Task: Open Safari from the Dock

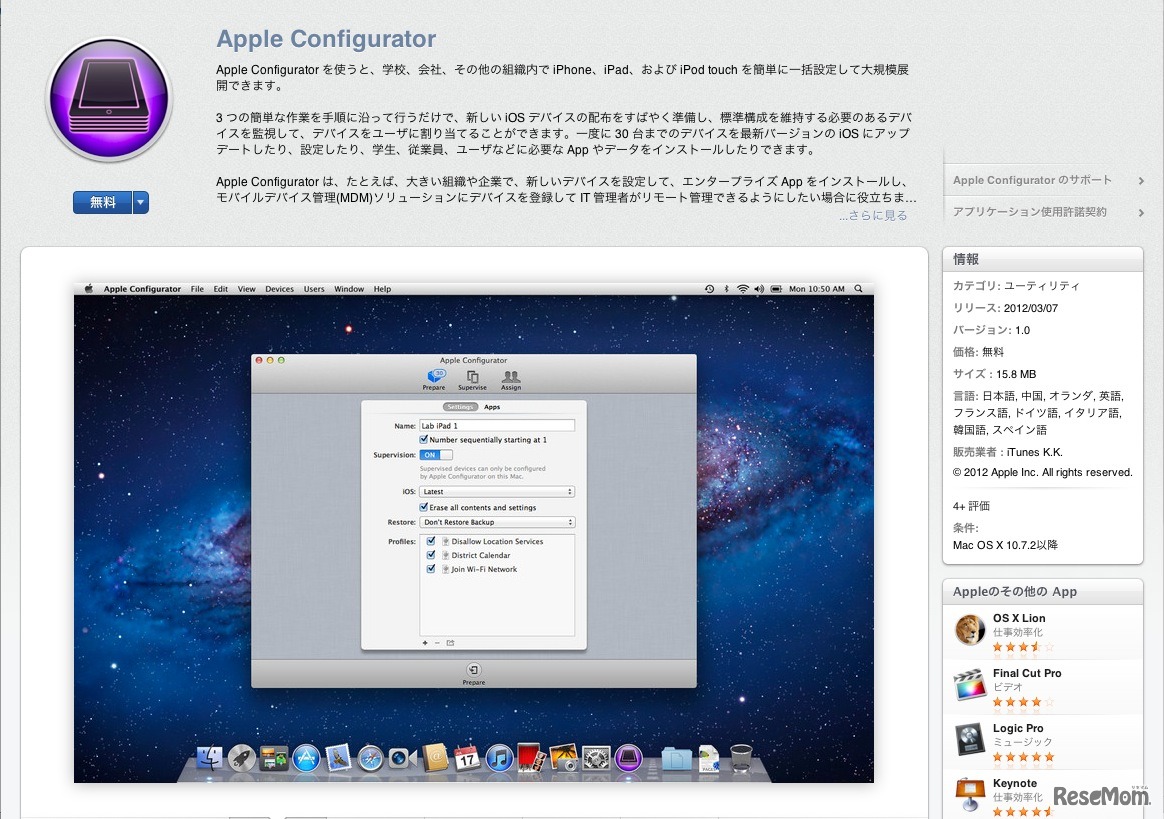Action: click(x=371, y=758)
